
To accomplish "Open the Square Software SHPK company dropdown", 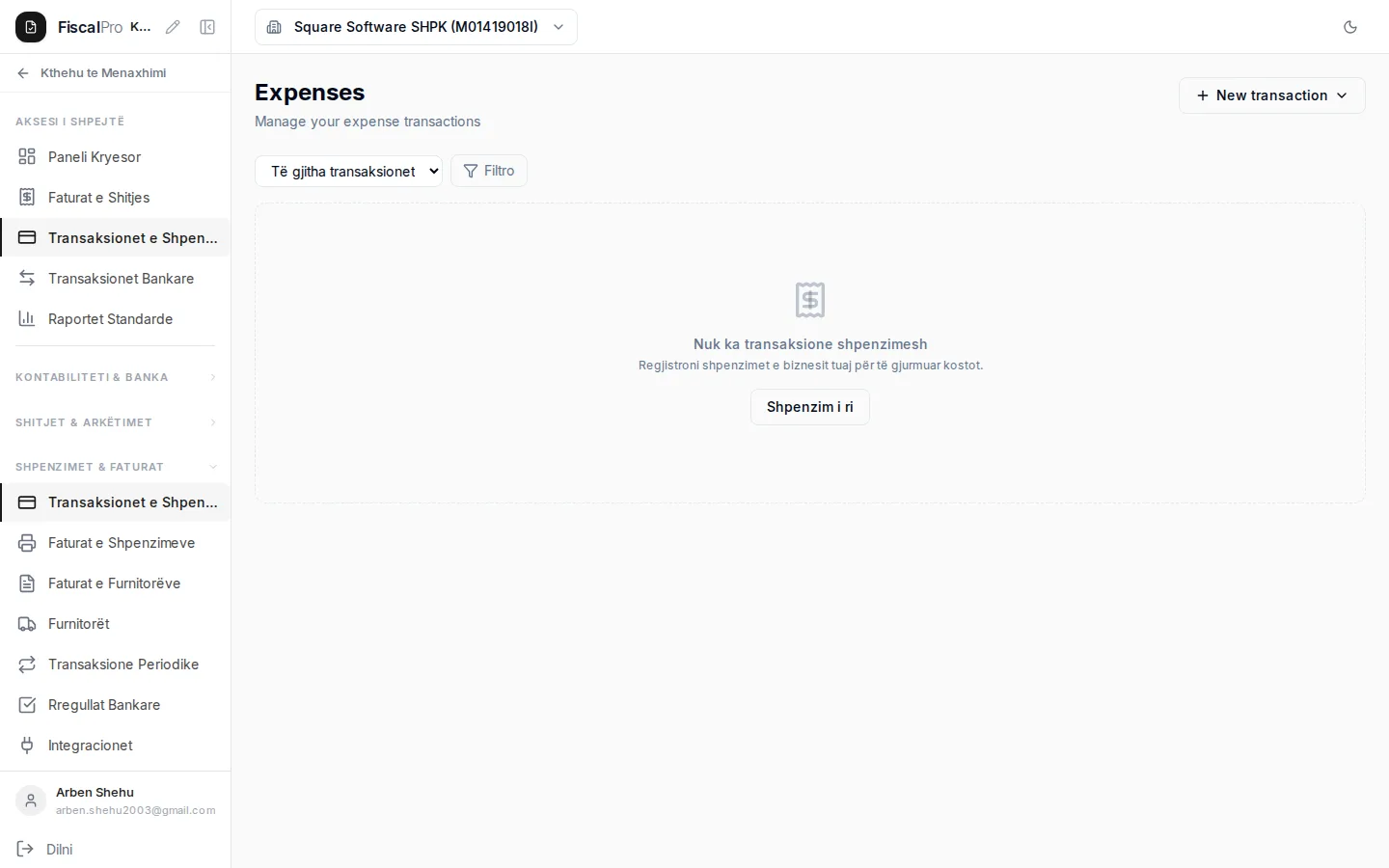I will (416, 27).
